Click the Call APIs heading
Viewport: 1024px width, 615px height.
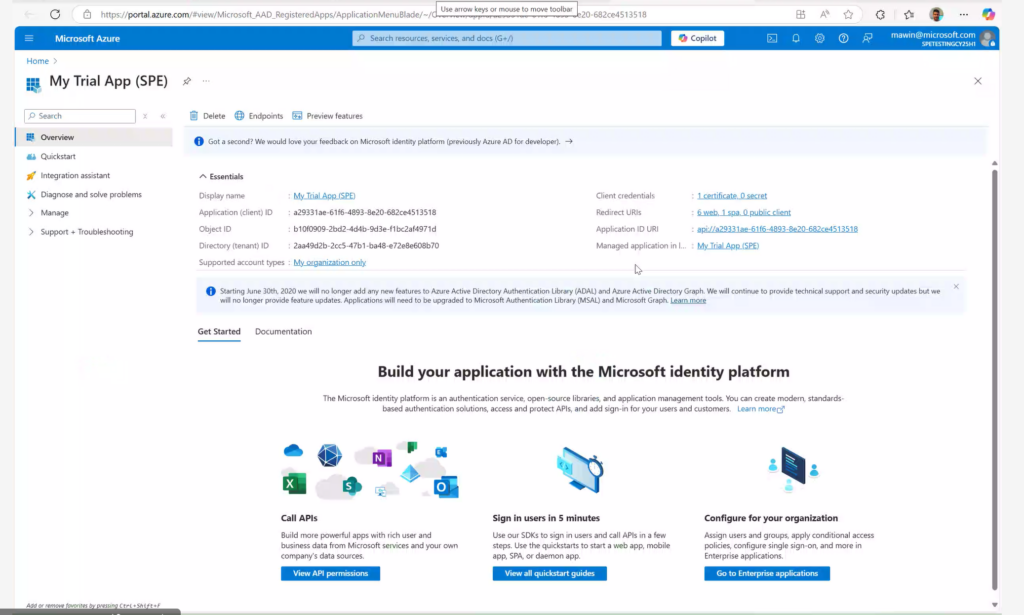tap(299, 518)
